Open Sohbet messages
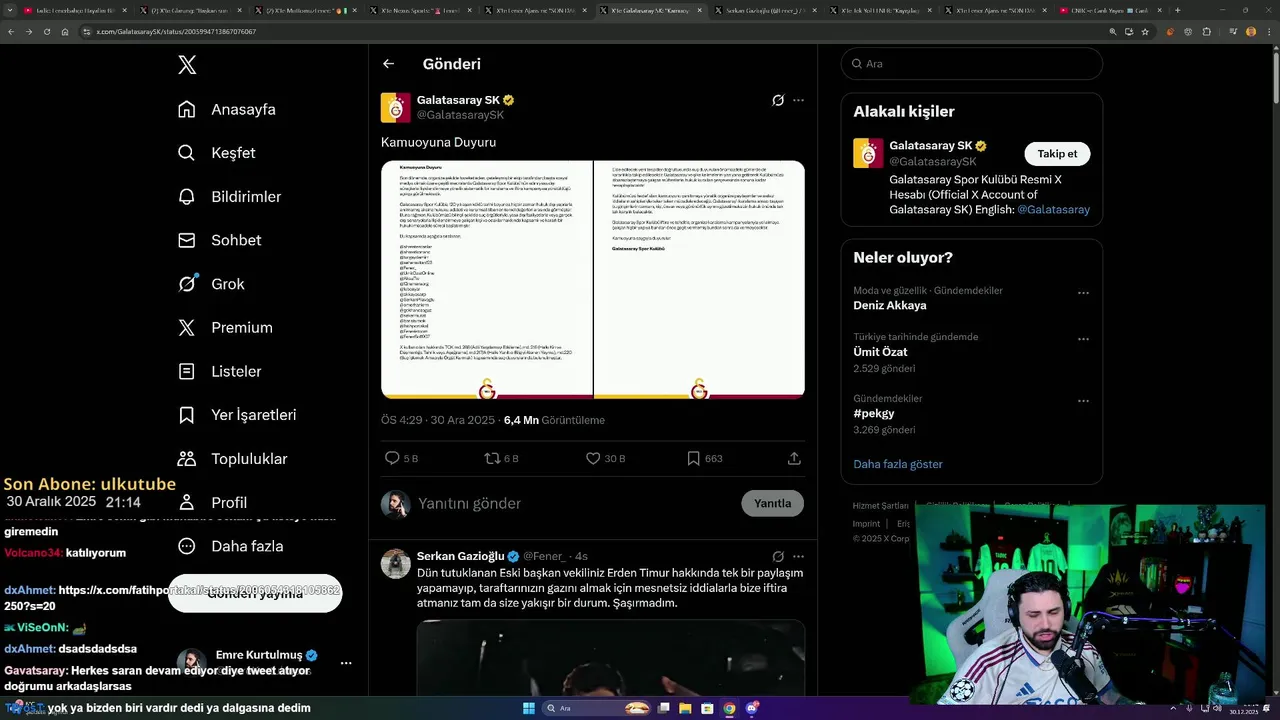This screenshot has width=1280, height=720. pyautogui.click(x=219, y=240)
